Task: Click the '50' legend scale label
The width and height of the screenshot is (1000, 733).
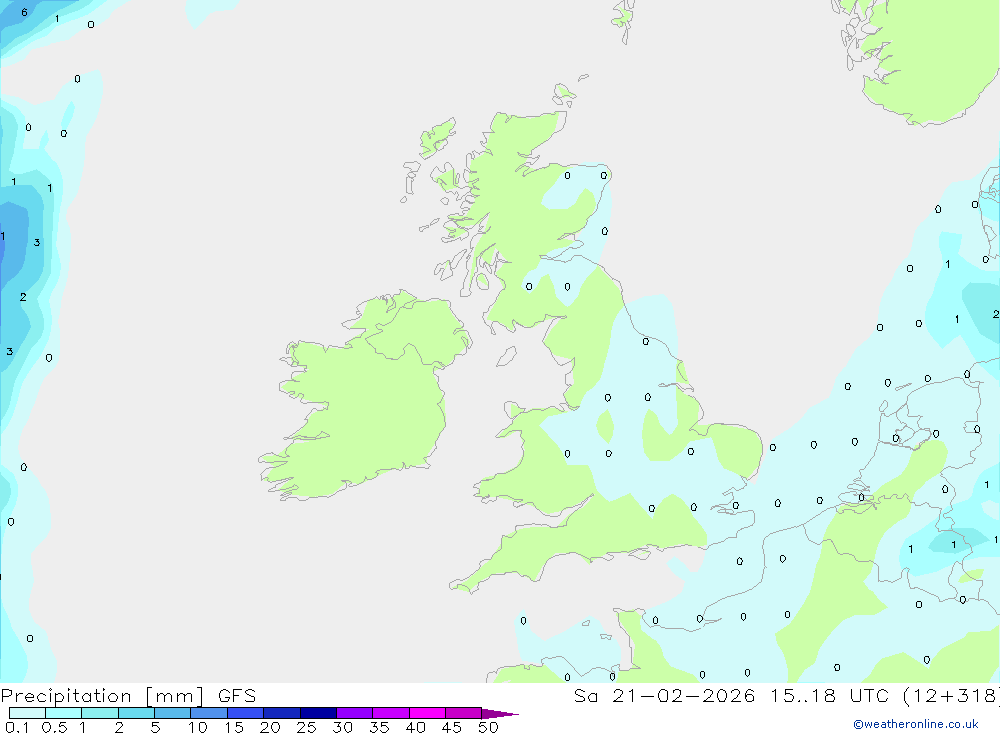Action: 488,727
